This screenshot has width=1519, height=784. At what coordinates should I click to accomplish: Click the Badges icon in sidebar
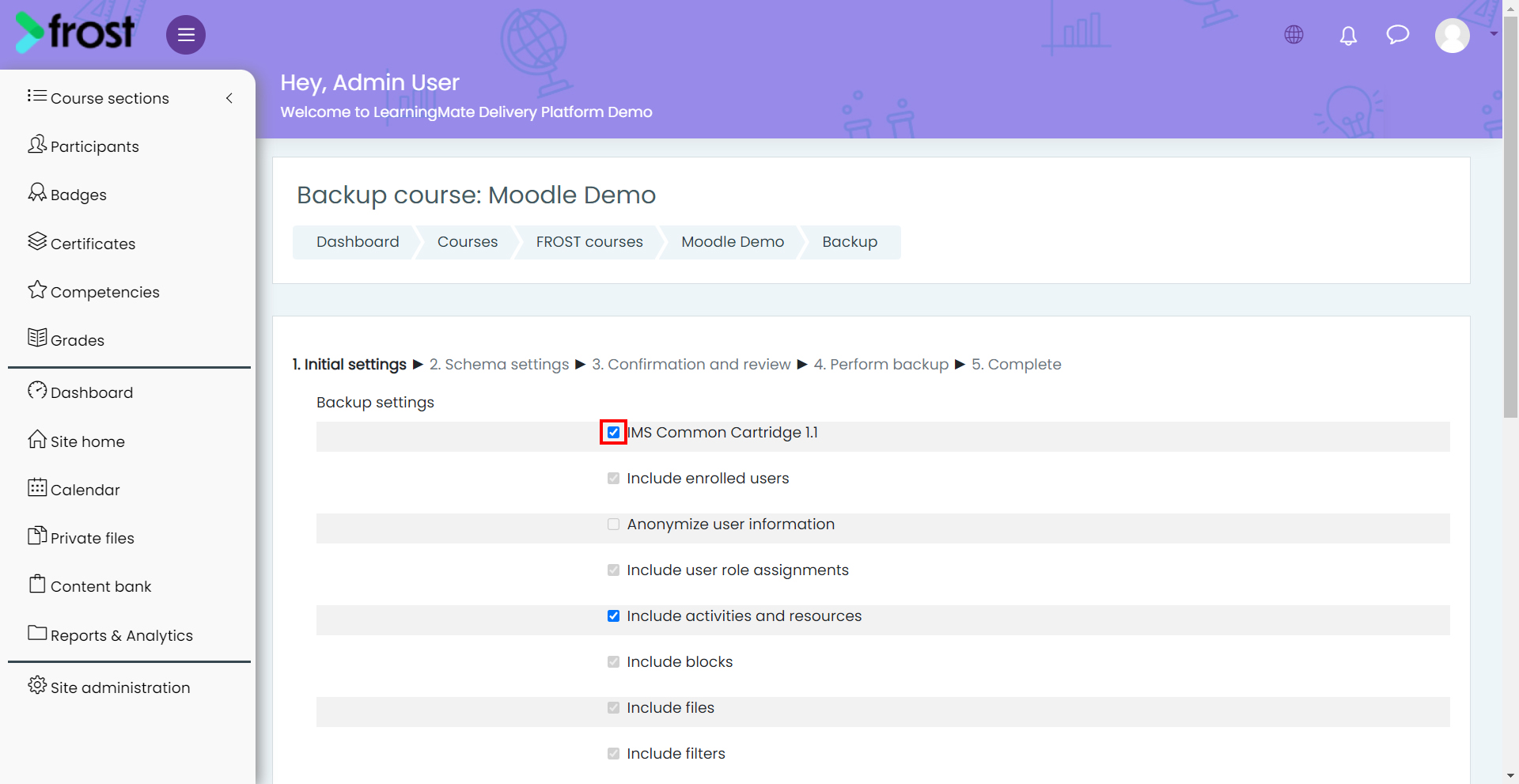pyautogui.click(x=37, y=192)
